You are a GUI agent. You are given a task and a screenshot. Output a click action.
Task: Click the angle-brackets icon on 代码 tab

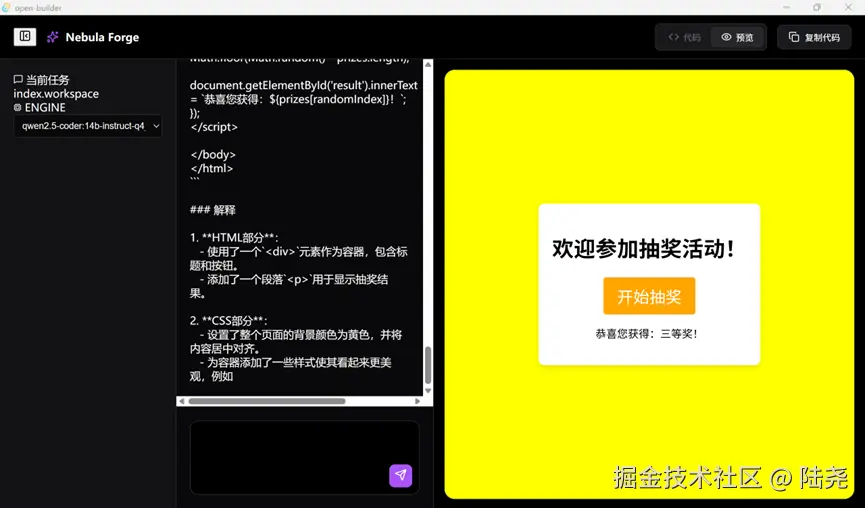coord(674,37)
